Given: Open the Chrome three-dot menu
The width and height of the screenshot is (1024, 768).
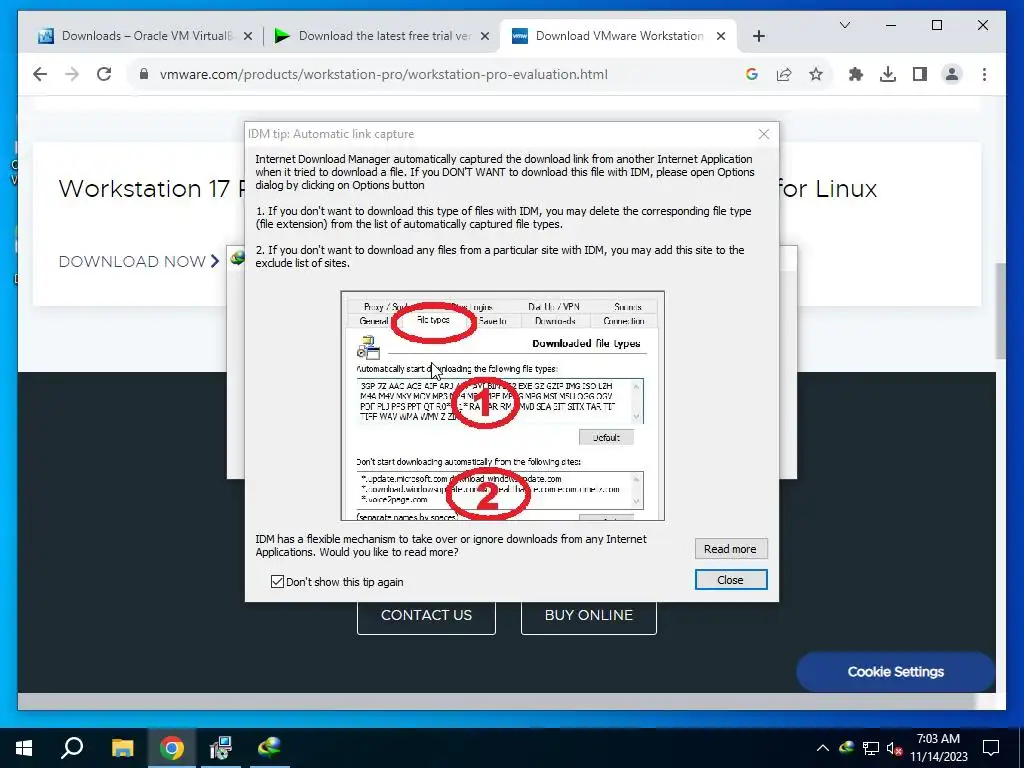Looking at the screenshot, I should click(x=984, y=74).
